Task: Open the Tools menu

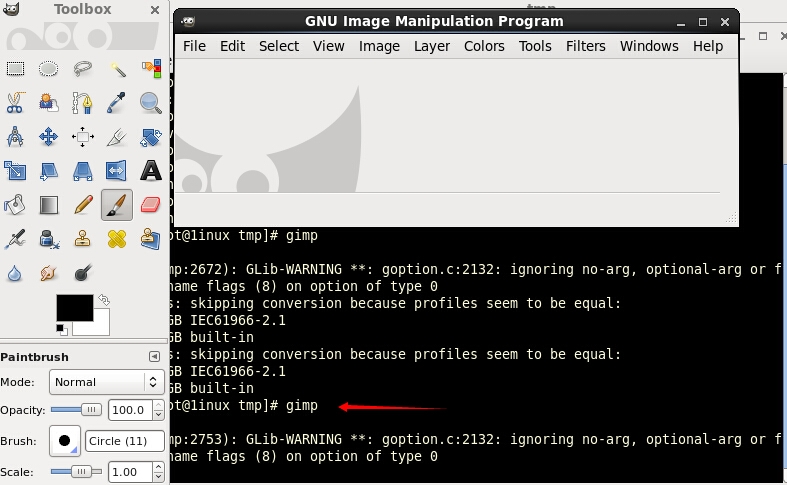Action: point(535,46)
